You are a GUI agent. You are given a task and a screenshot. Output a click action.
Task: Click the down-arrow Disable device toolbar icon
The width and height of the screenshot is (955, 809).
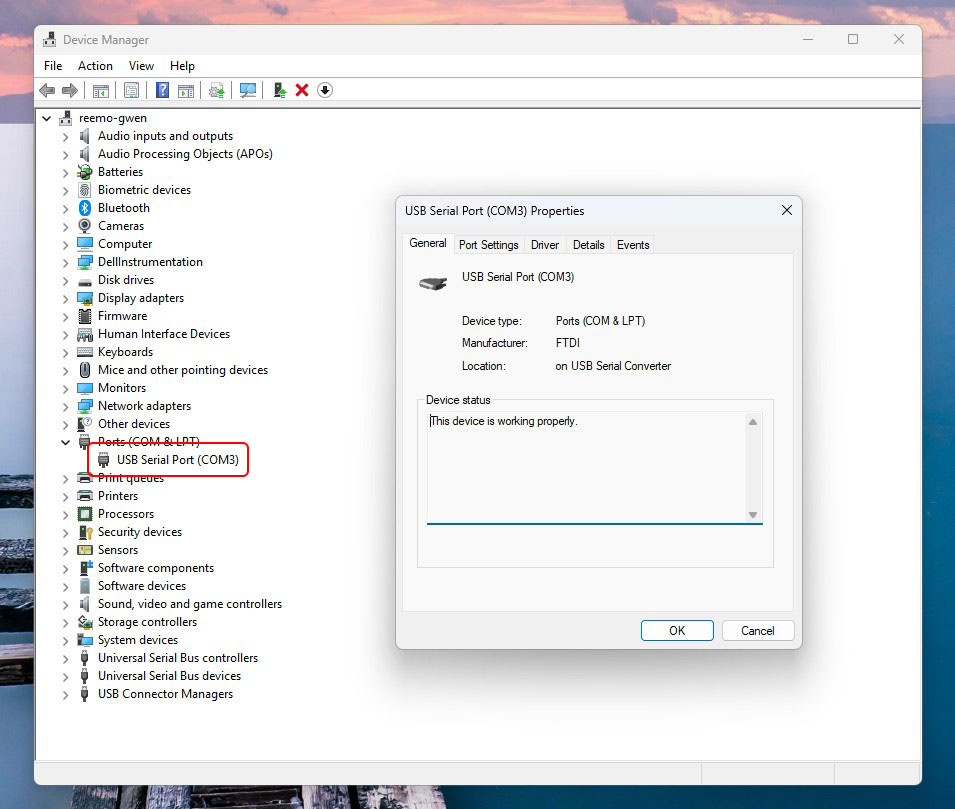(x=325, y=91)
